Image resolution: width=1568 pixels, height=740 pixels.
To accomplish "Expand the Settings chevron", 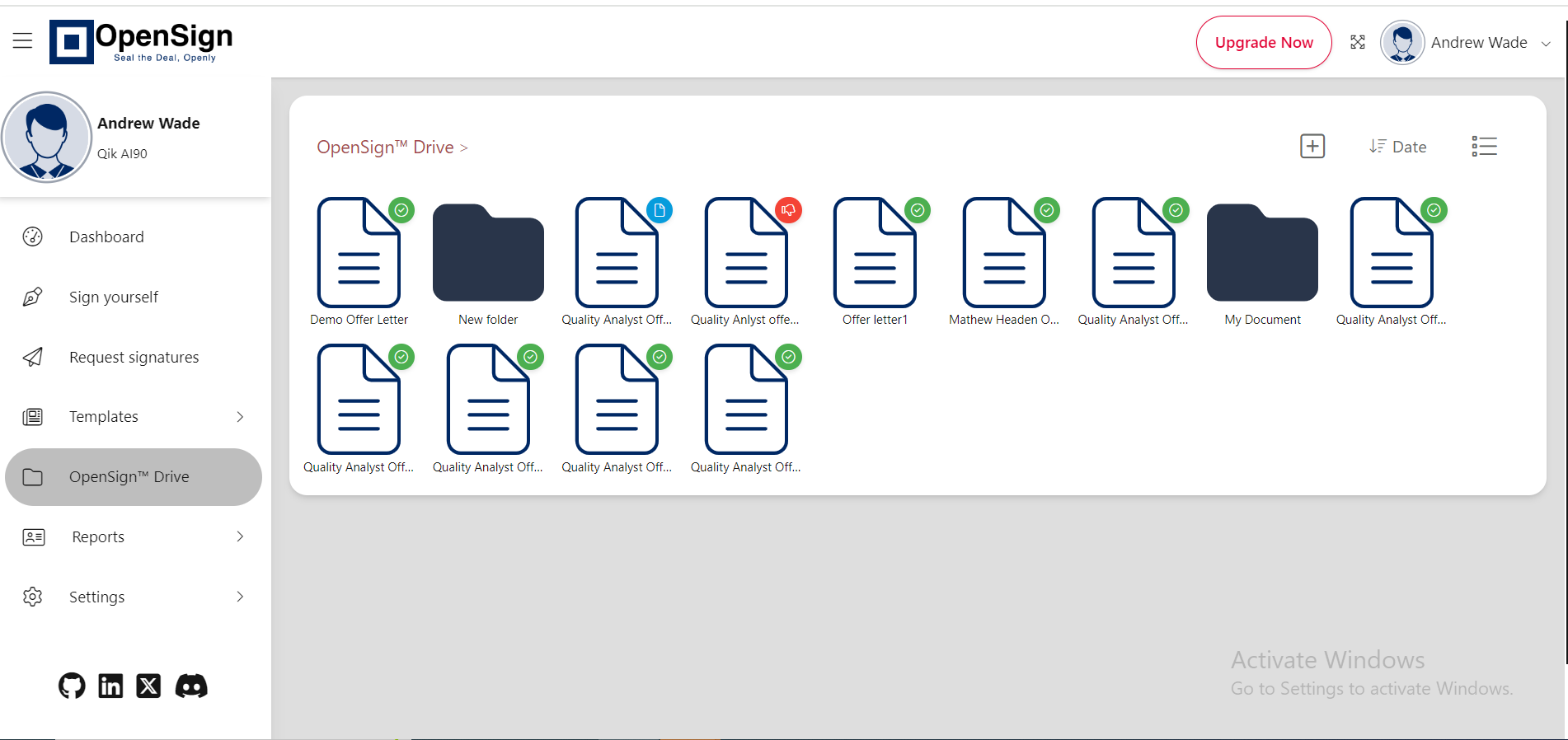I will click(240, 597).
